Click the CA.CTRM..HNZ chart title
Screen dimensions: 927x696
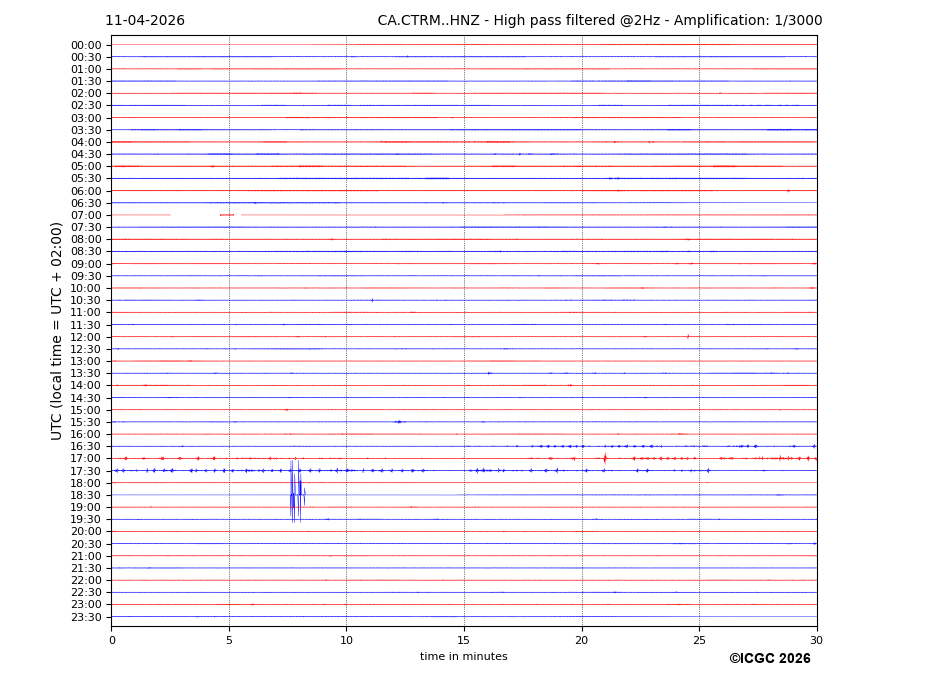(599, 21)
